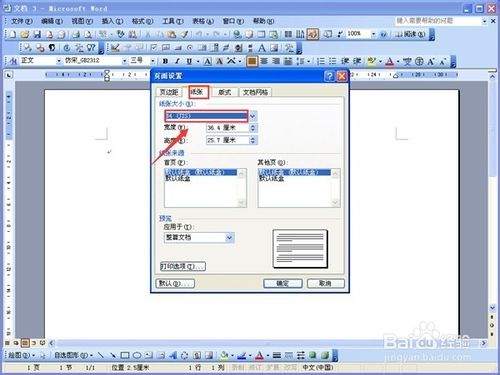Click the Bold button in formatting toolbar
The height and width of the screenshot is (375, 500).
(x=165, y=61)
